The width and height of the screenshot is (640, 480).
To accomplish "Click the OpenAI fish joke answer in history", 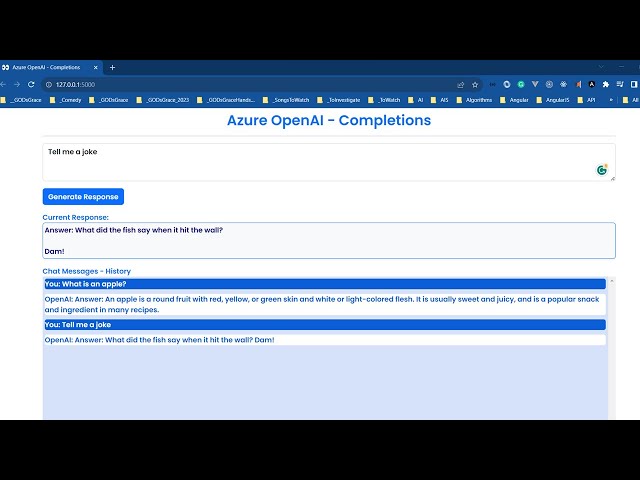I will point(325,340).
